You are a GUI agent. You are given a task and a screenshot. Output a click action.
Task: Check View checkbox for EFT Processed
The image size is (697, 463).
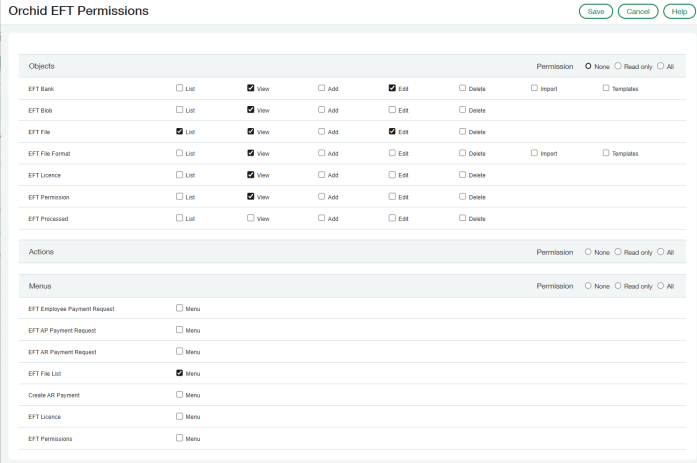[x=251, y=218]
